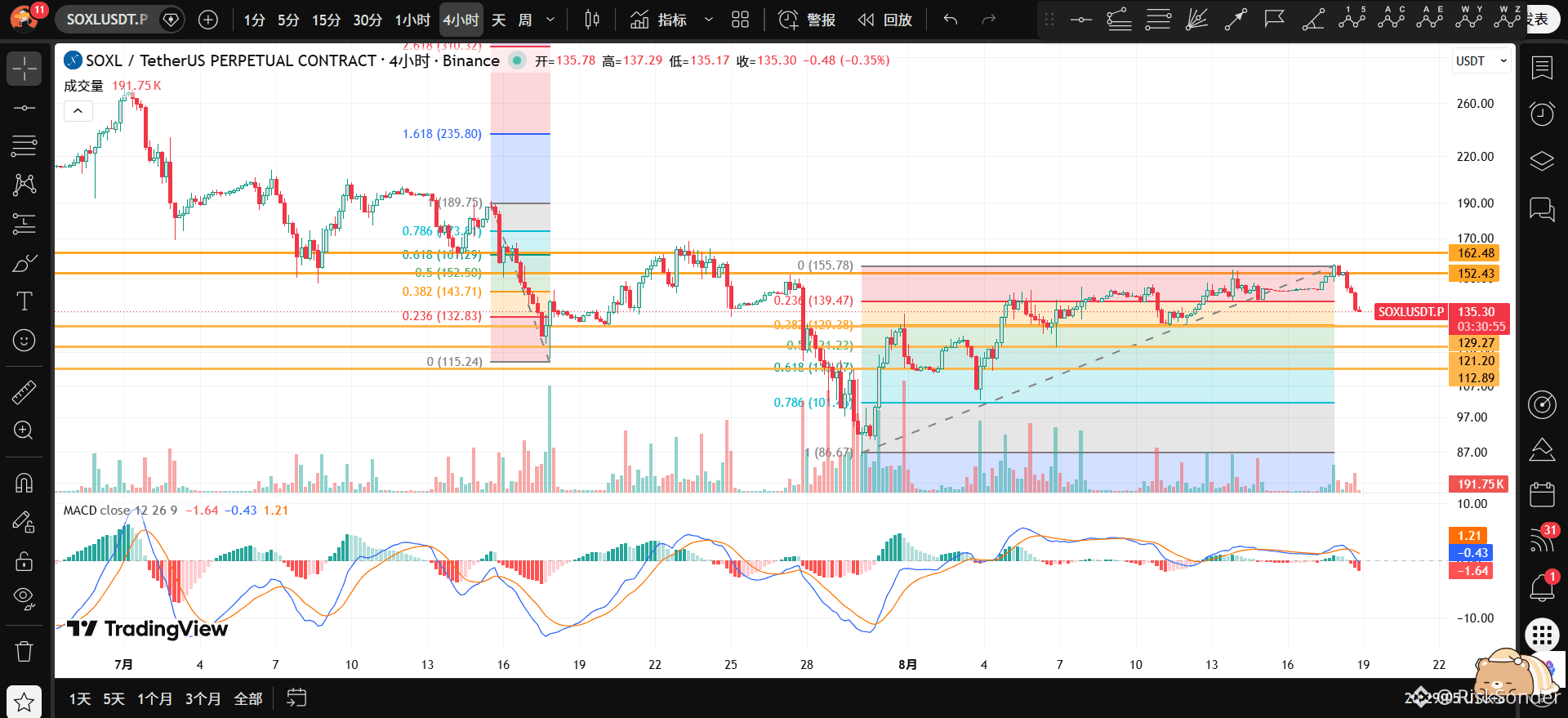Select the trend line drawing tool

(24, 108)
